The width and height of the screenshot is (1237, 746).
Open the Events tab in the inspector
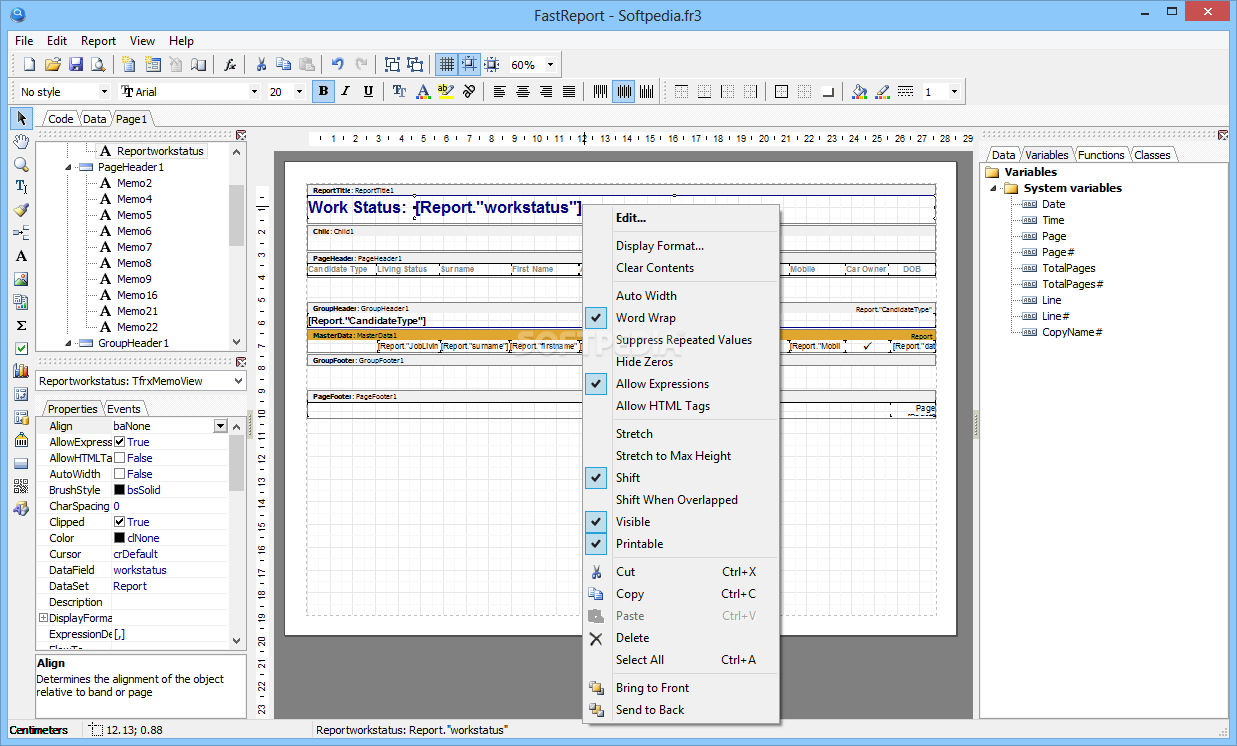tap(124, 408)
